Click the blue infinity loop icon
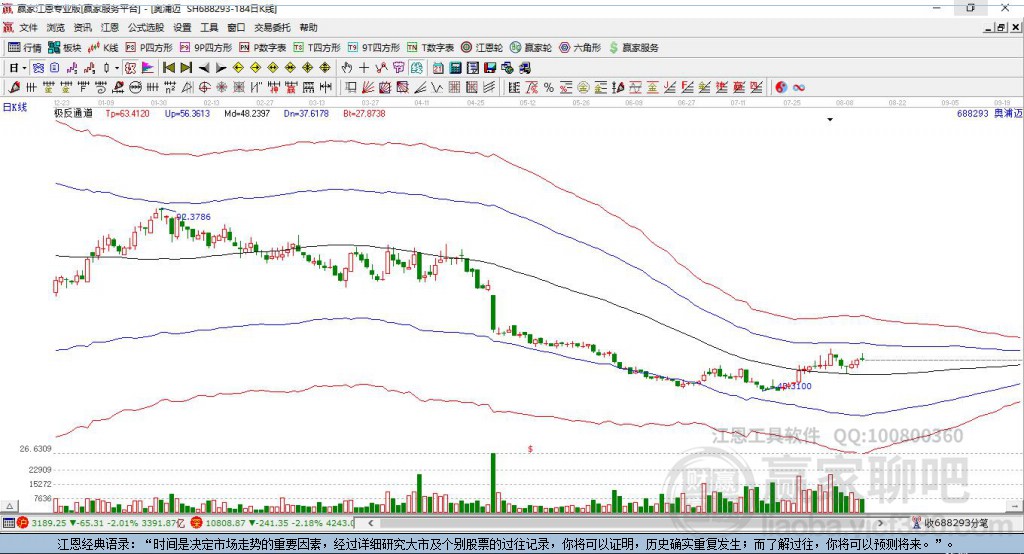1024x554 pixels. [799, 88]
